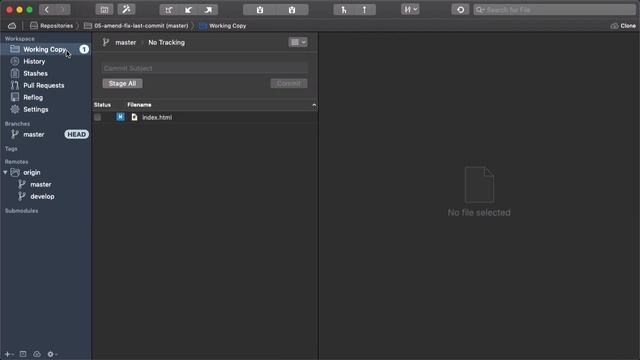Click the Remotes section header
This screenshot has height=360, width=640.
[x=16, y=162]
